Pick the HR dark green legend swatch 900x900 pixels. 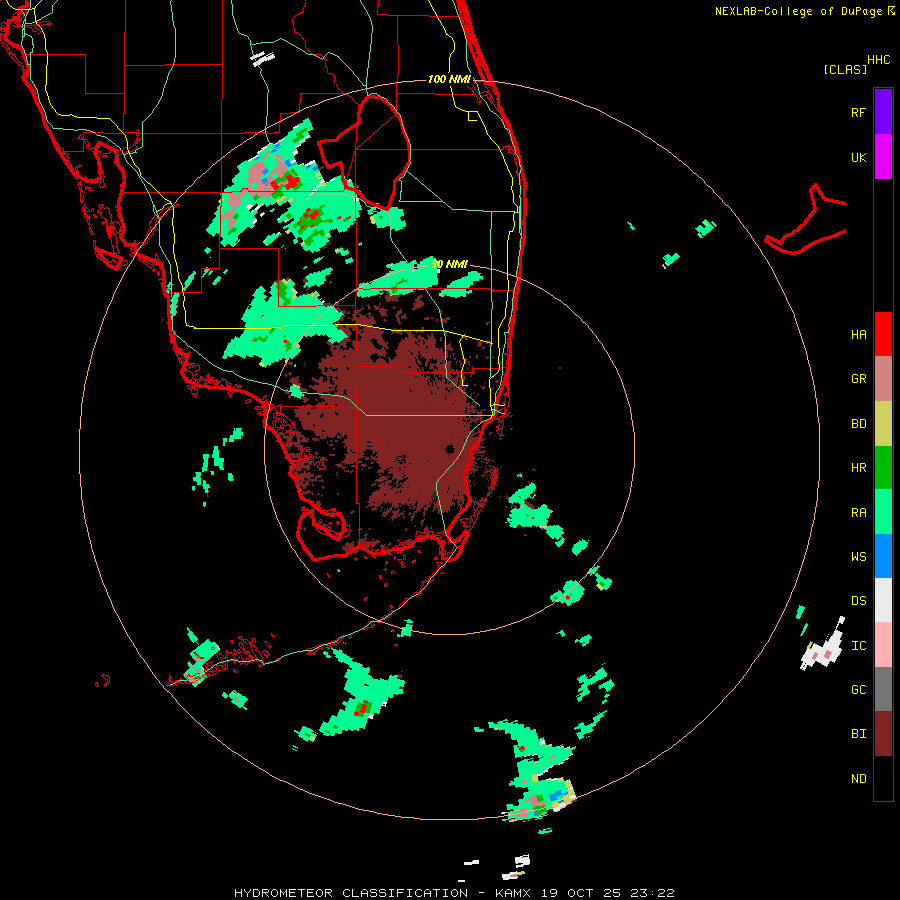coord(883,468)
